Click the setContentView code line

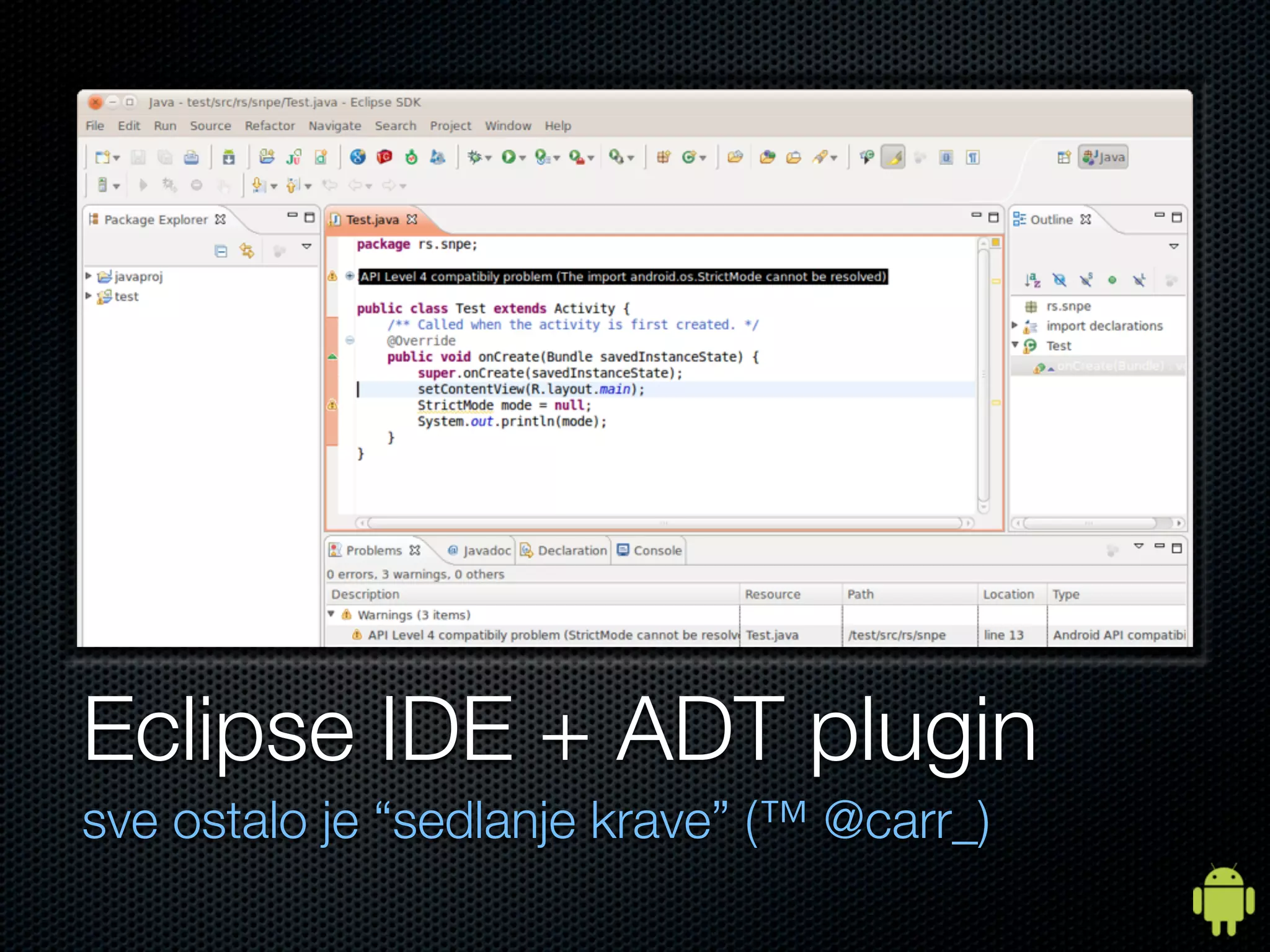click(531, 389)
